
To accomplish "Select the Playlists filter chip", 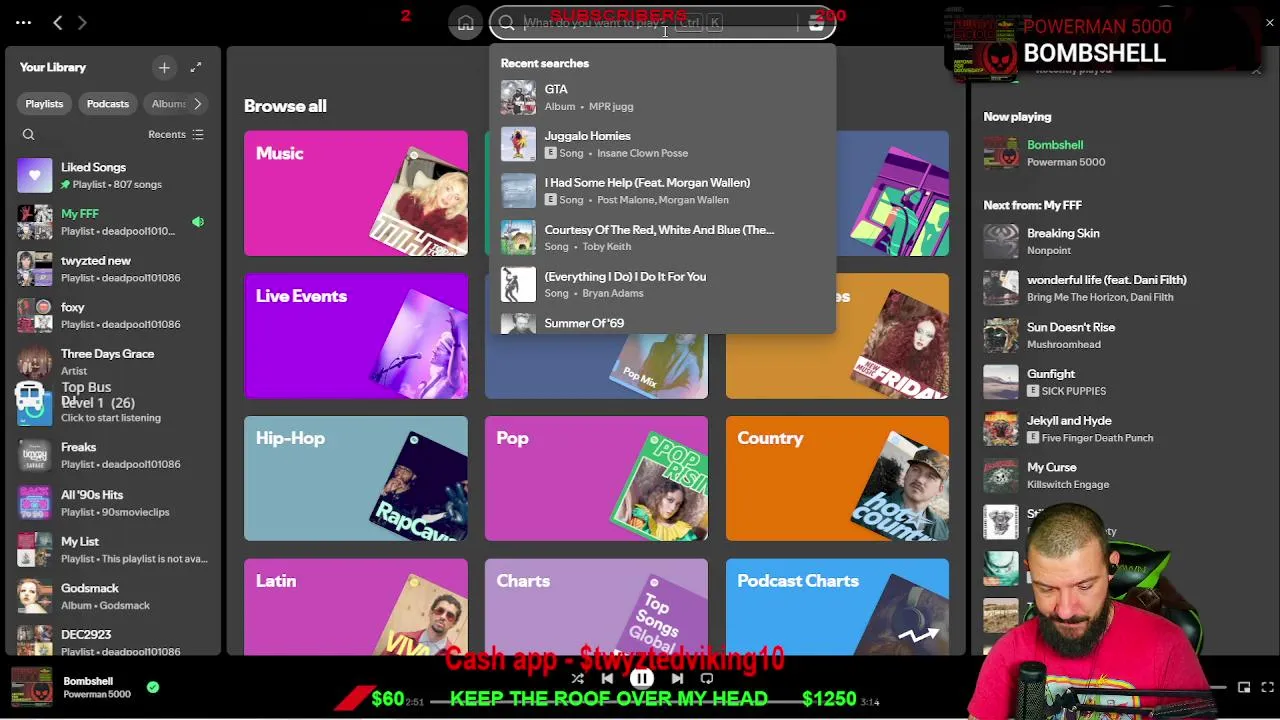I will coord(44,104).
